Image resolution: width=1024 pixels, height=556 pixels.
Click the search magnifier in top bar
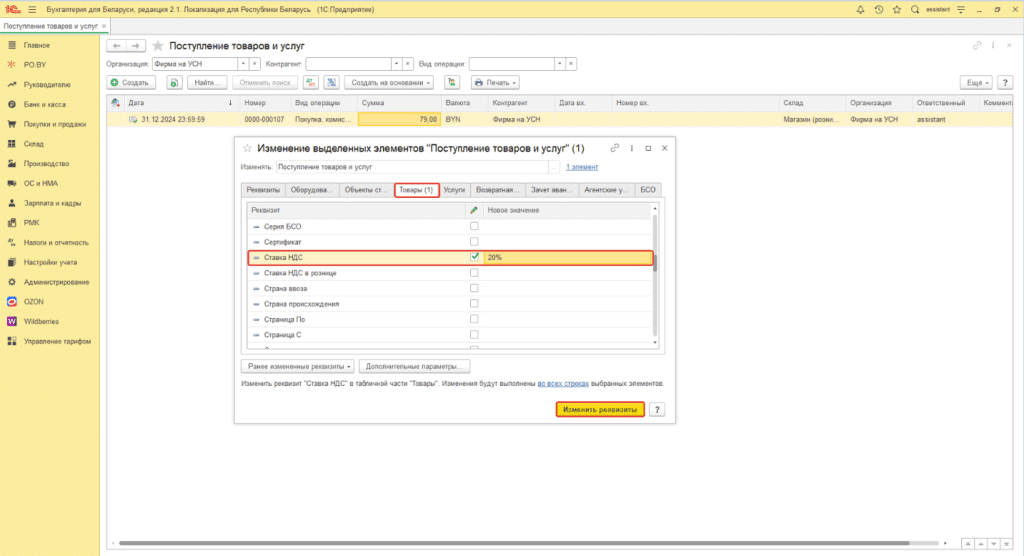[914, 9]
